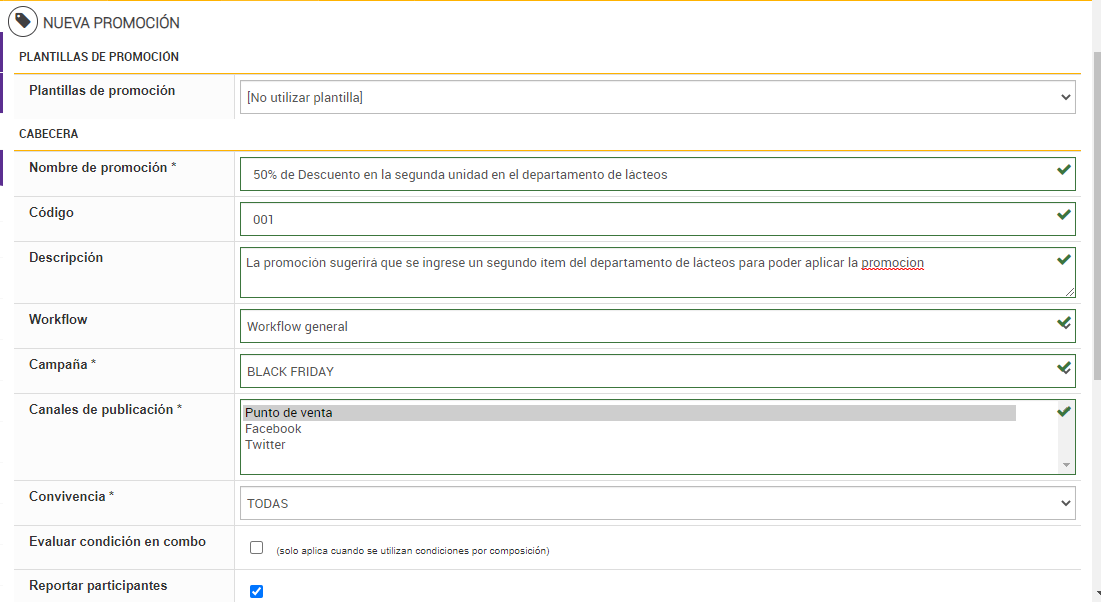Expand the Convivencia dropdown set to TODAS

click(x=657, y=504)
